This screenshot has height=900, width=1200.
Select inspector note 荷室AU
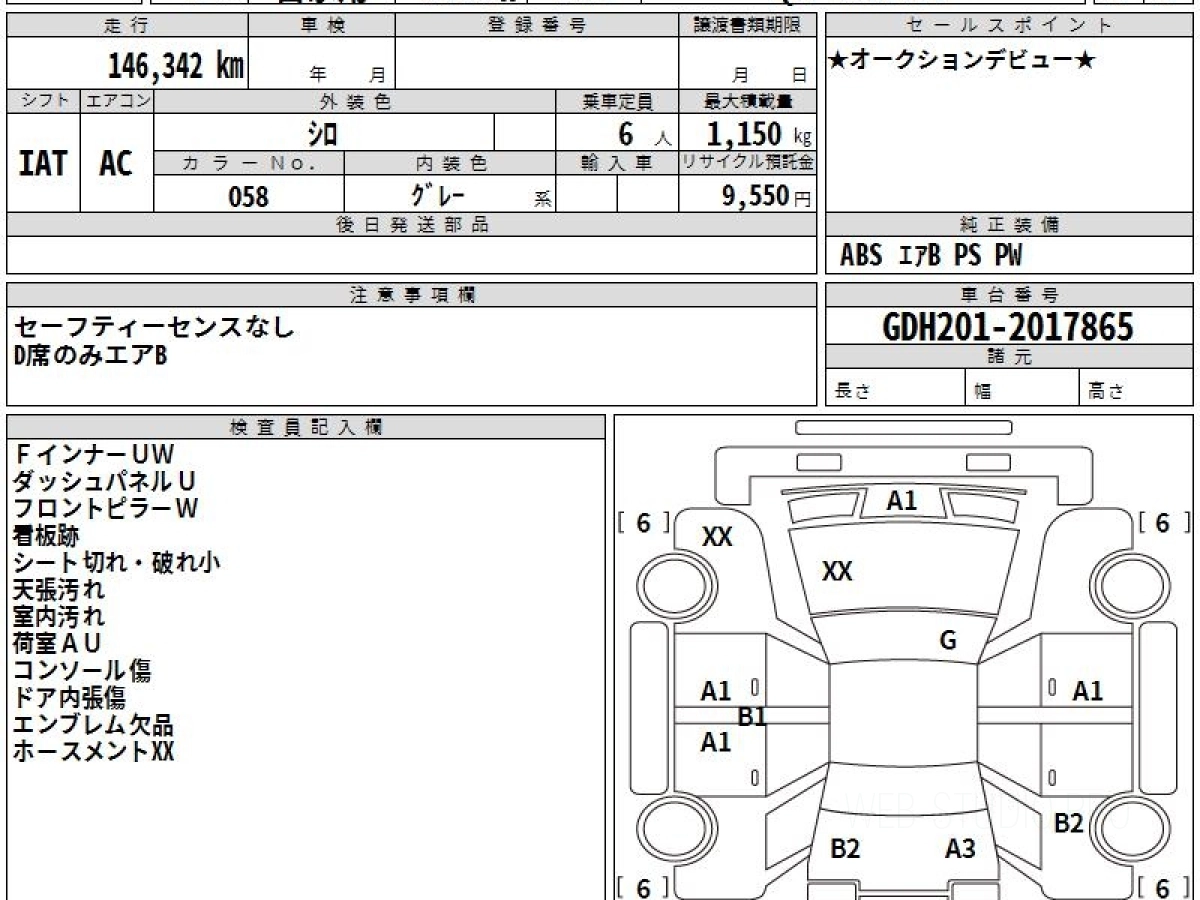(x=58, y=643)
